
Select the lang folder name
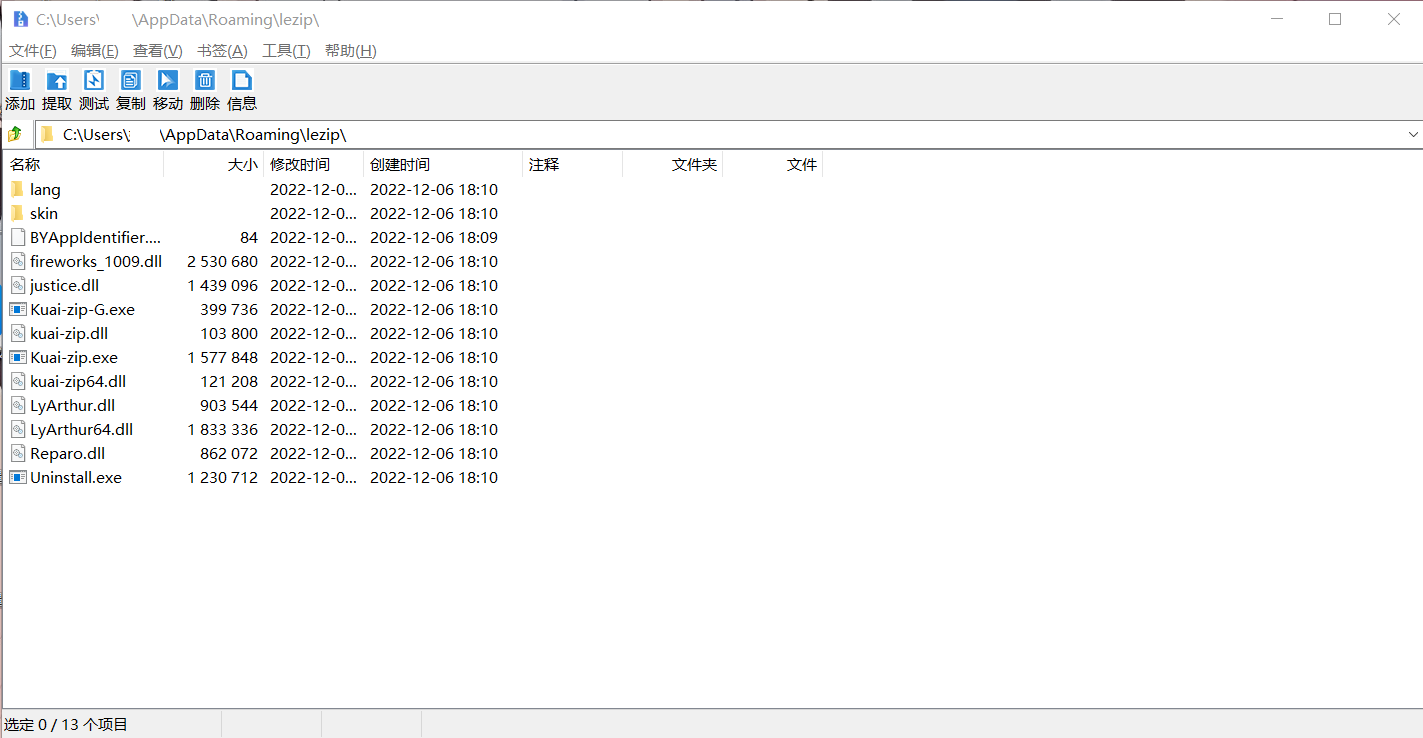pyautogui.click(x=45, y=189)
